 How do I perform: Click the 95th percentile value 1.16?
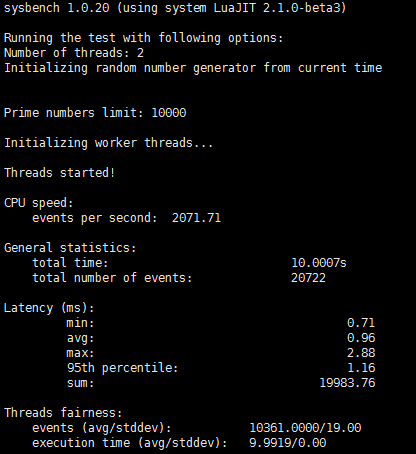point(361,368)
